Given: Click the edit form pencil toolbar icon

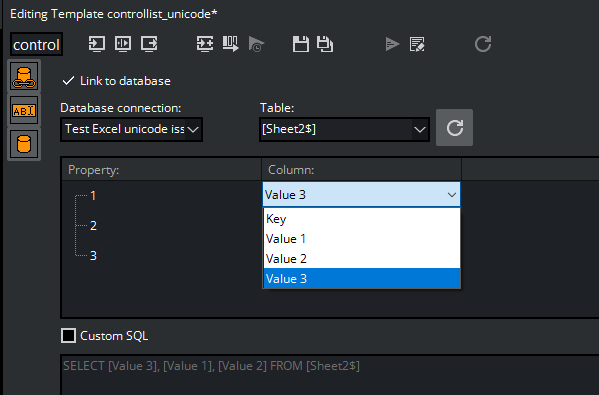Looking at the screenshot, I should (x=417, y=44).
